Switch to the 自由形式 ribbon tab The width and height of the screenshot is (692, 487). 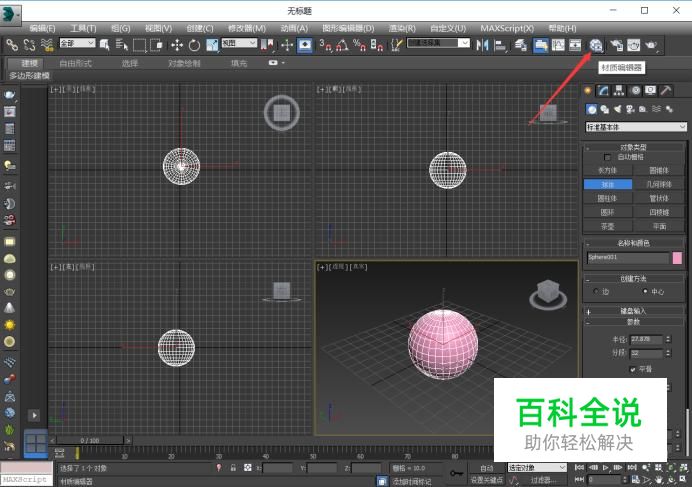(x=76, y=63)
